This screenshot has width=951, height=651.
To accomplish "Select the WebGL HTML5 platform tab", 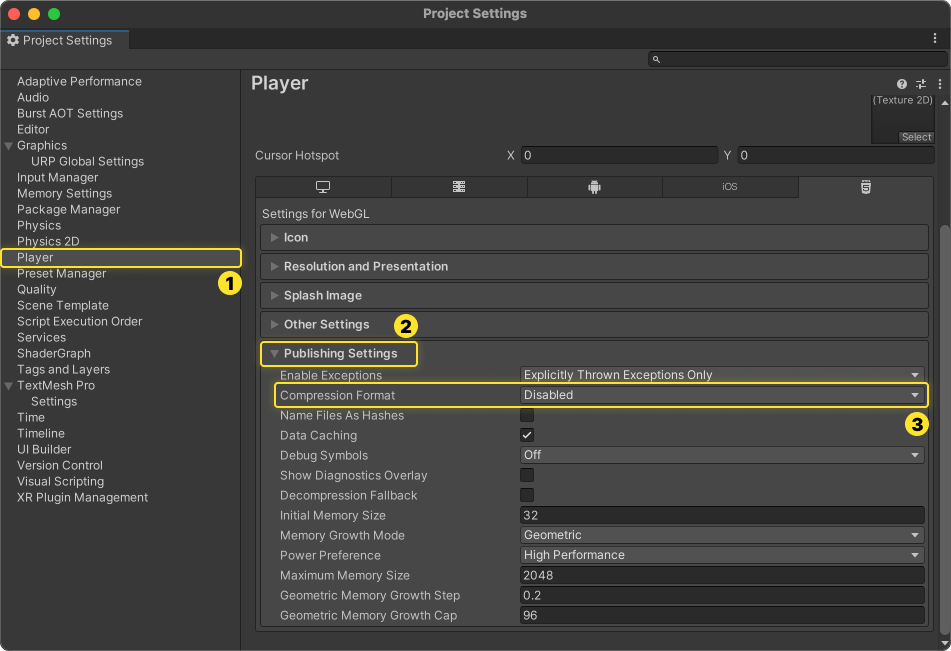I will point(866,187).
